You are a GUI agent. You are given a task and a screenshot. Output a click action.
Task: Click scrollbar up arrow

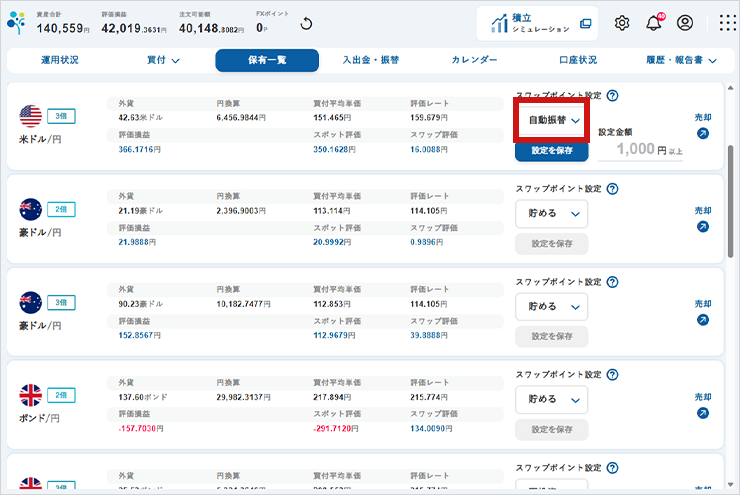coord(731,88)
